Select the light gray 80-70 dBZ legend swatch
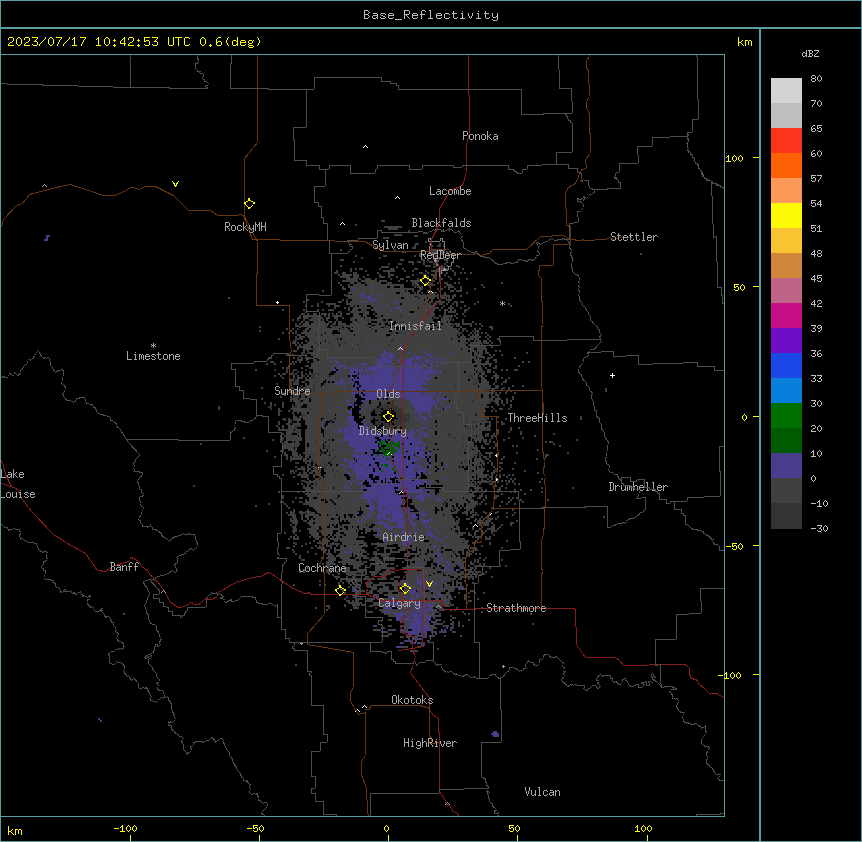Screen dimensions: 862x842 click(x=786, y=90)
